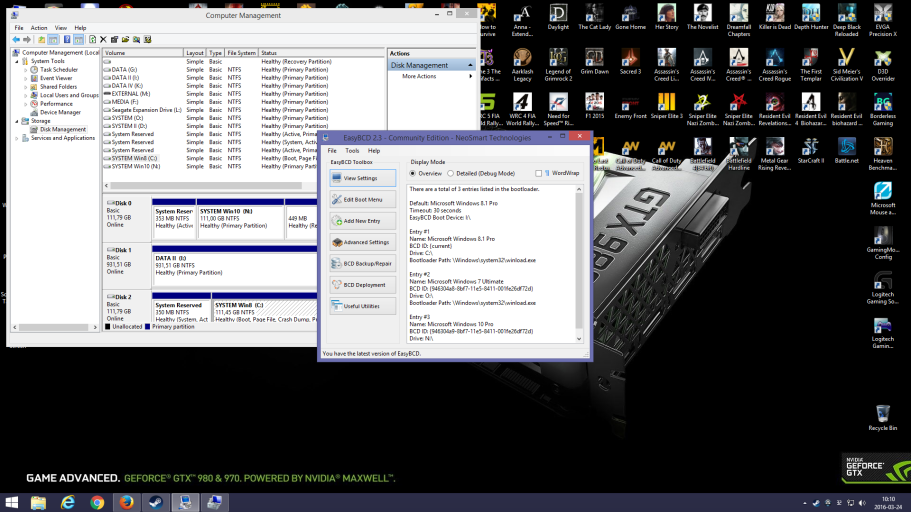
Task: Click the Back arrow in Computer Management toolbar
Action: tap(16, 40)
